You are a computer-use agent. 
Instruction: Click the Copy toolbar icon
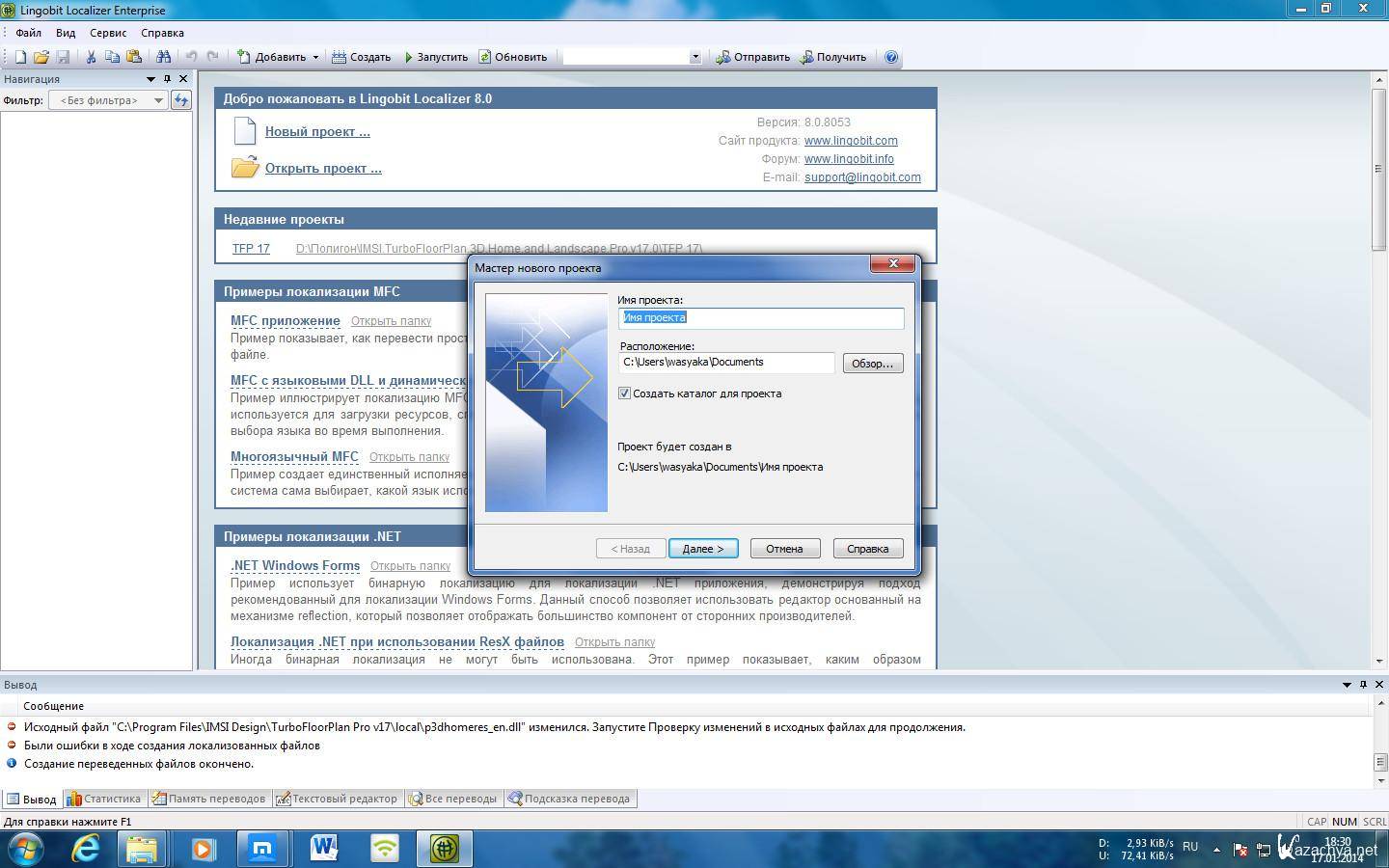click(113, 57)
